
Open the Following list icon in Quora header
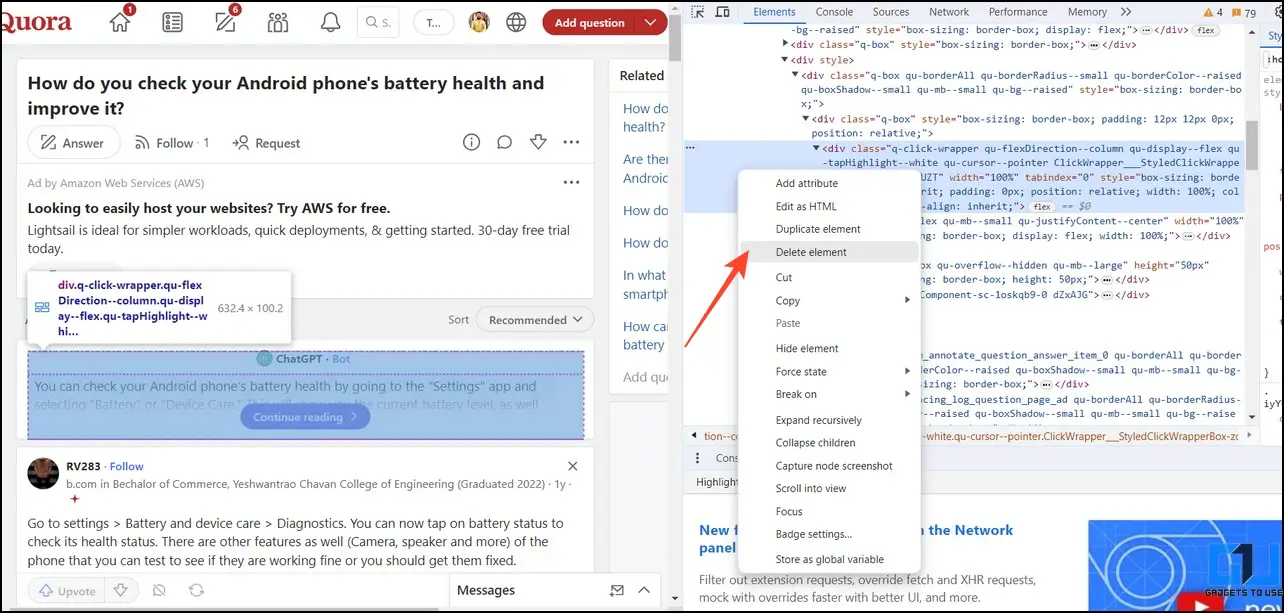click(173, 22)
